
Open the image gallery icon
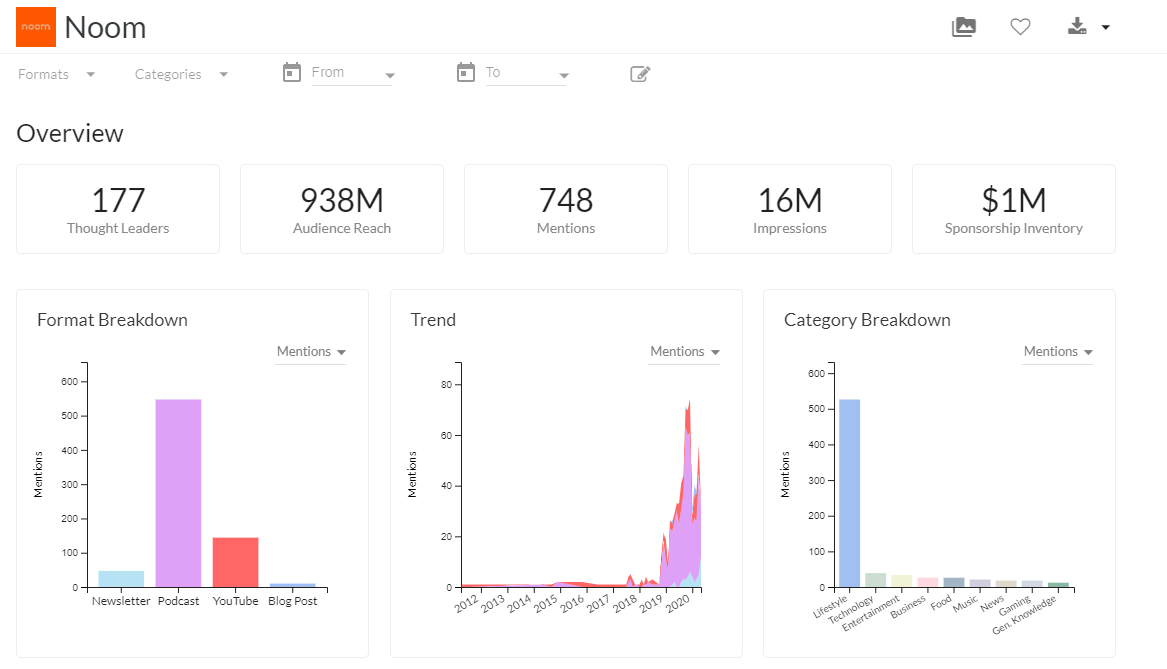pyautogui.click(x=963, y=27)
